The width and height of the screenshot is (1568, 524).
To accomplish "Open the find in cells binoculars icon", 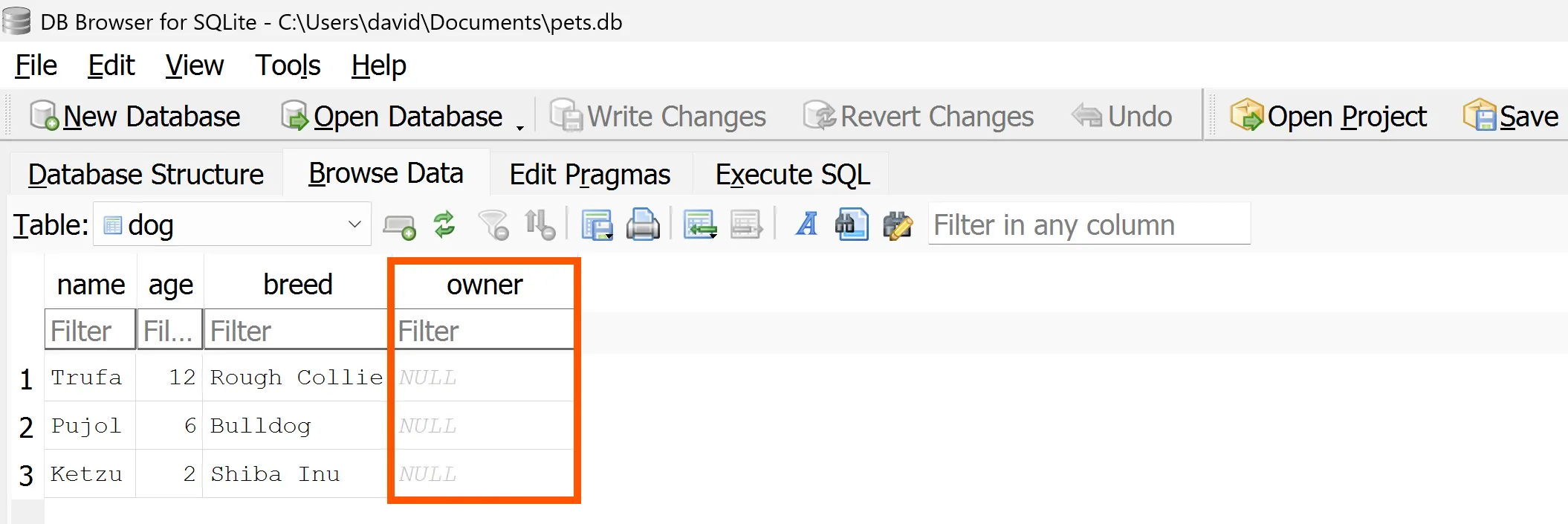I will pos(852,224).
